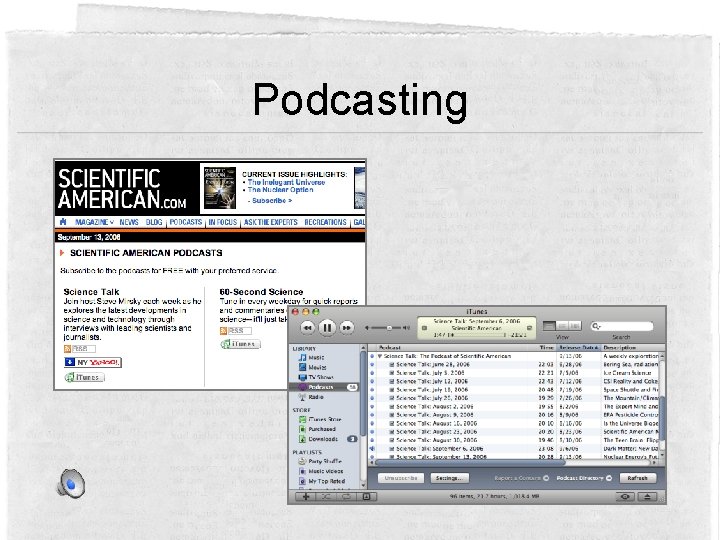Viewport: 720px width, 540px height.
Task: Sort by Release Date column
Action: 579,348
